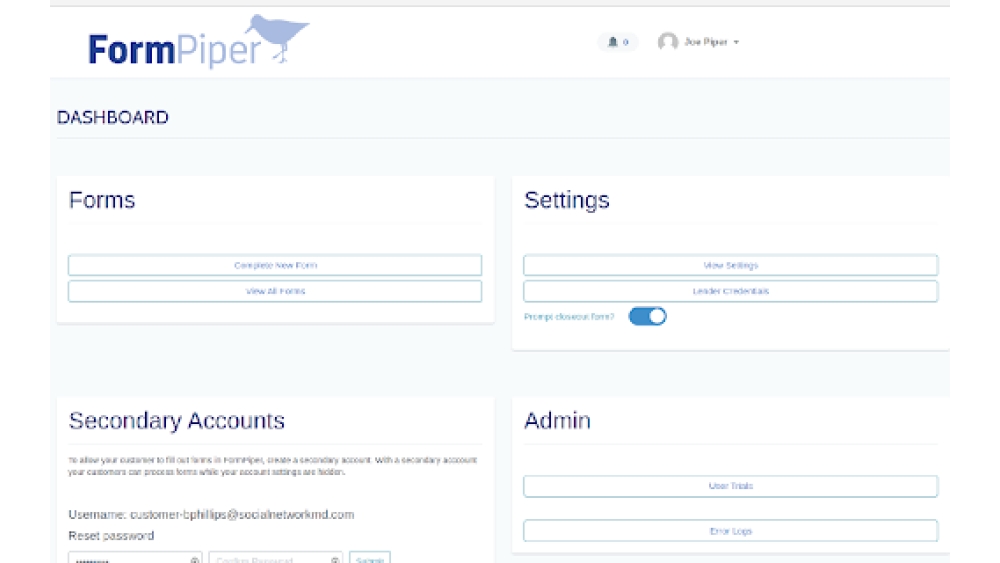The width and height of the screenshot is (1000, 563).
Task: Click the Prompt closeout form? label
Action: [x=569, y=317]
